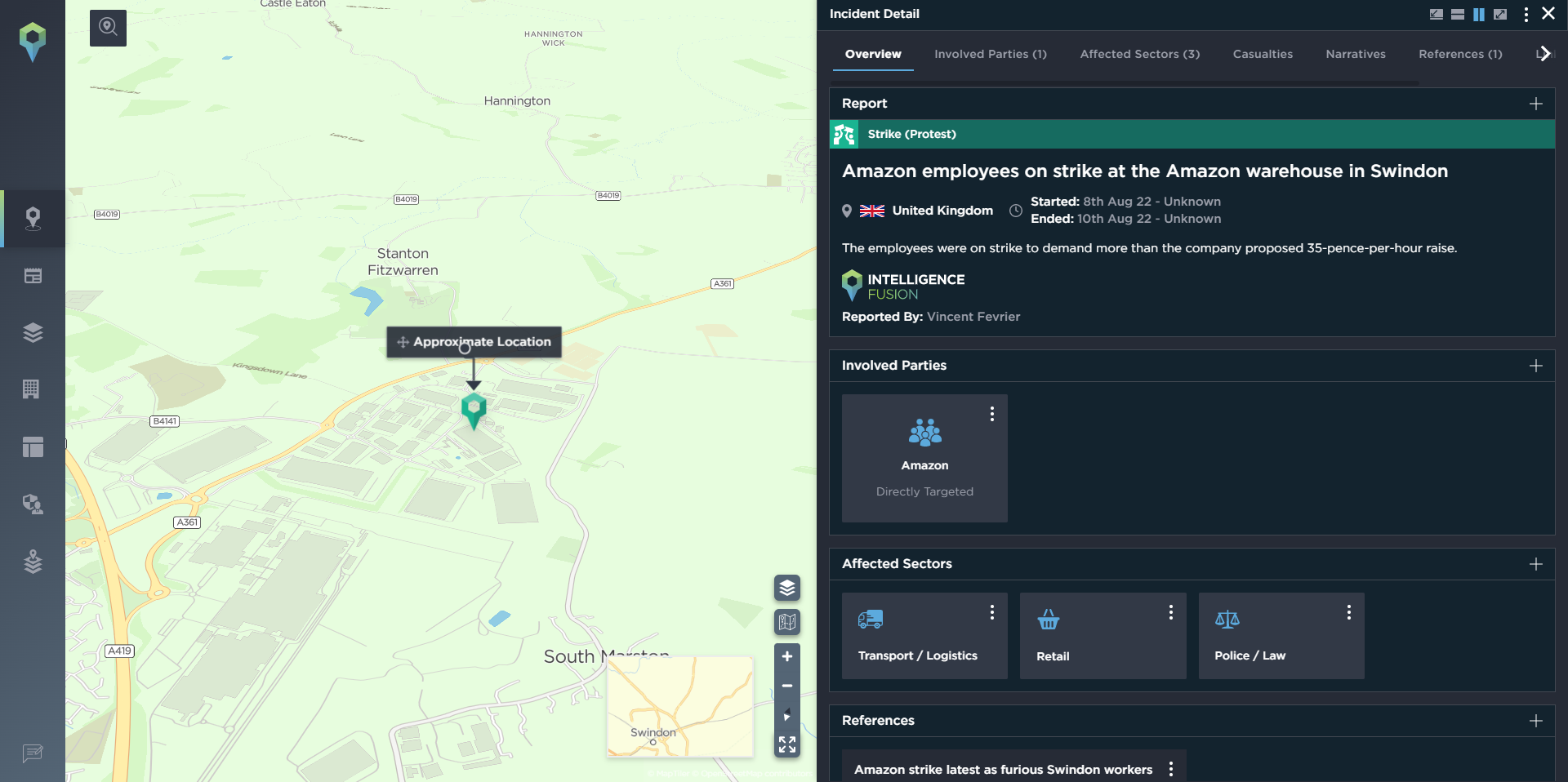Image resolution: width=1568 pixels, height=782 pixels.
Task: Open options menu on Transport / Logistics card
Action: 992,612
